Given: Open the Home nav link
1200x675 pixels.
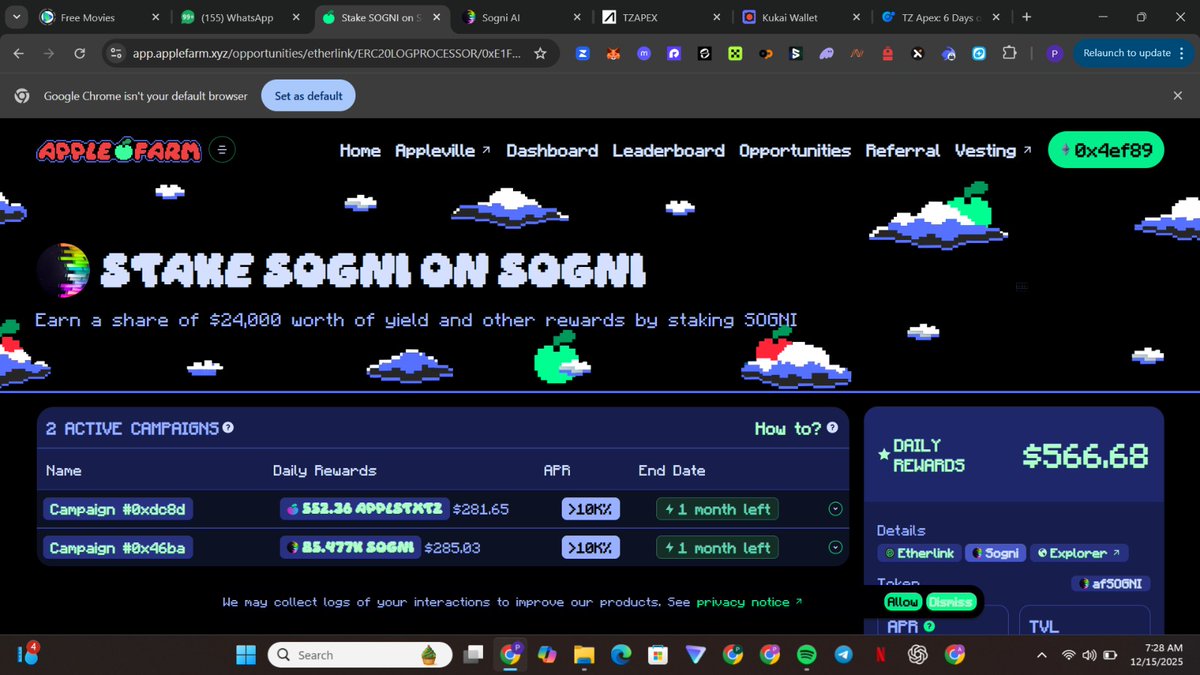Looking at the screenshot, I should 360,150.
